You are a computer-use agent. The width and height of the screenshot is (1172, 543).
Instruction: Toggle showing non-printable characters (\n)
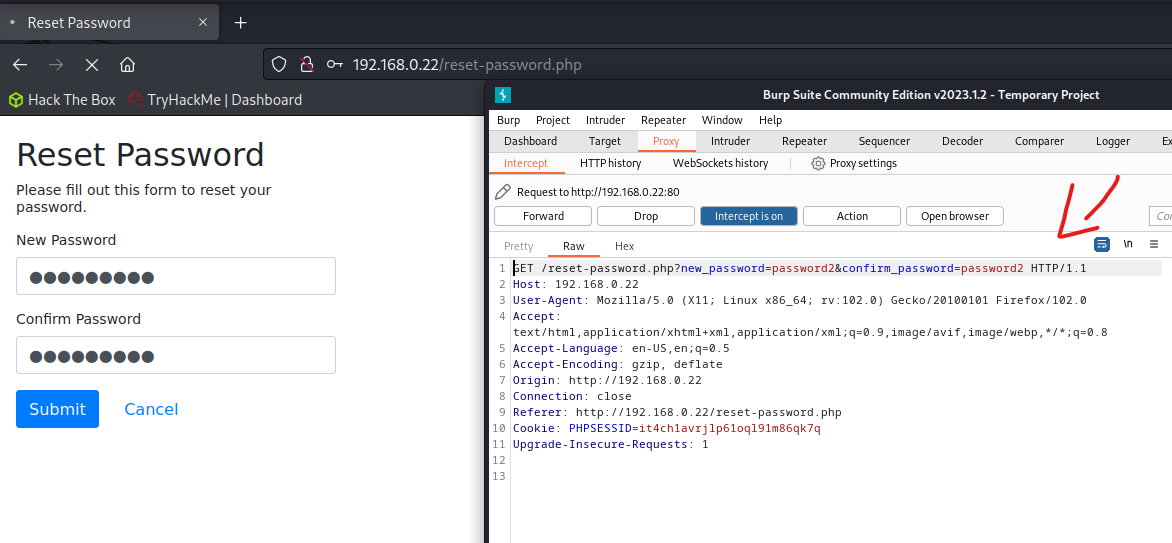(x=1128, y=244)
